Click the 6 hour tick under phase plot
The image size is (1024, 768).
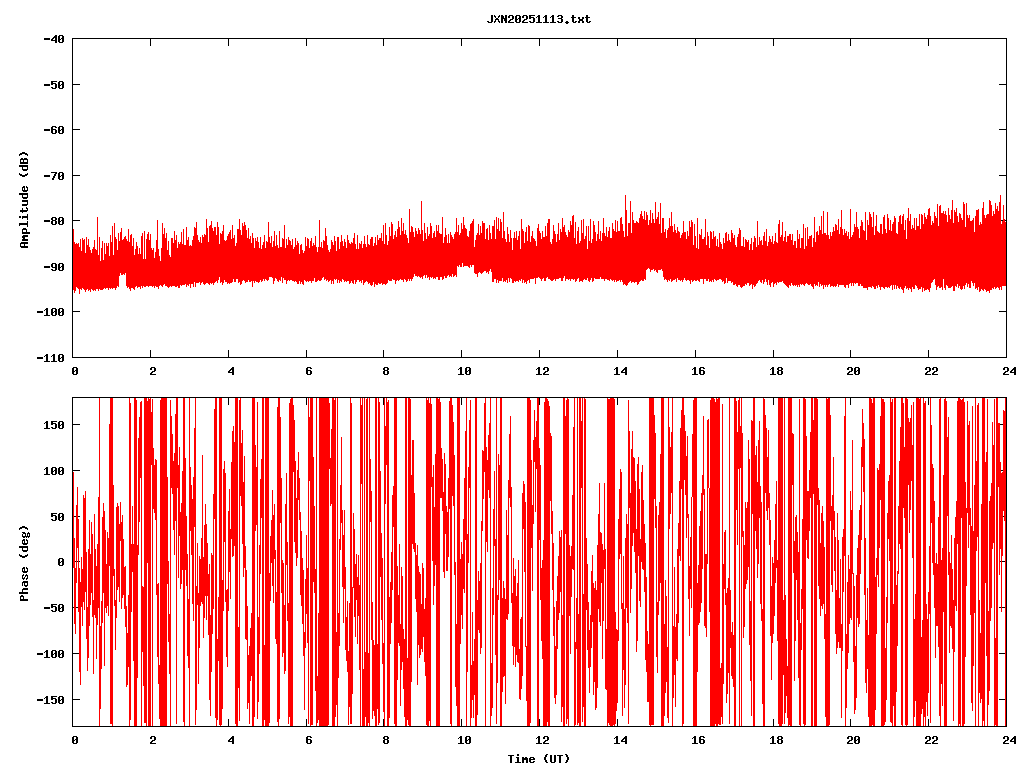[x=308, y=740]
